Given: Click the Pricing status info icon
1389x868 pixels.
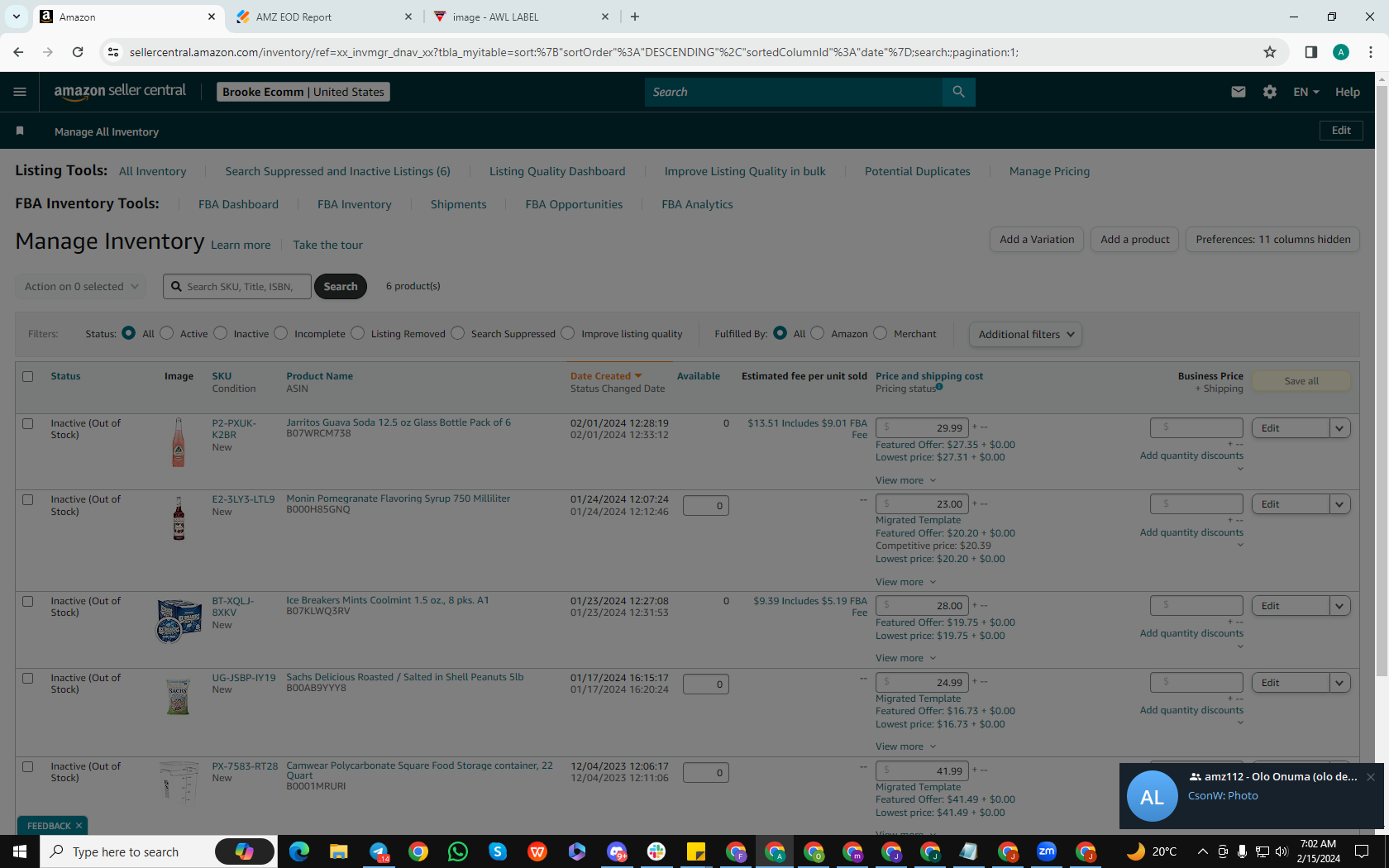Looking at the screenshot, I should 939,386.
